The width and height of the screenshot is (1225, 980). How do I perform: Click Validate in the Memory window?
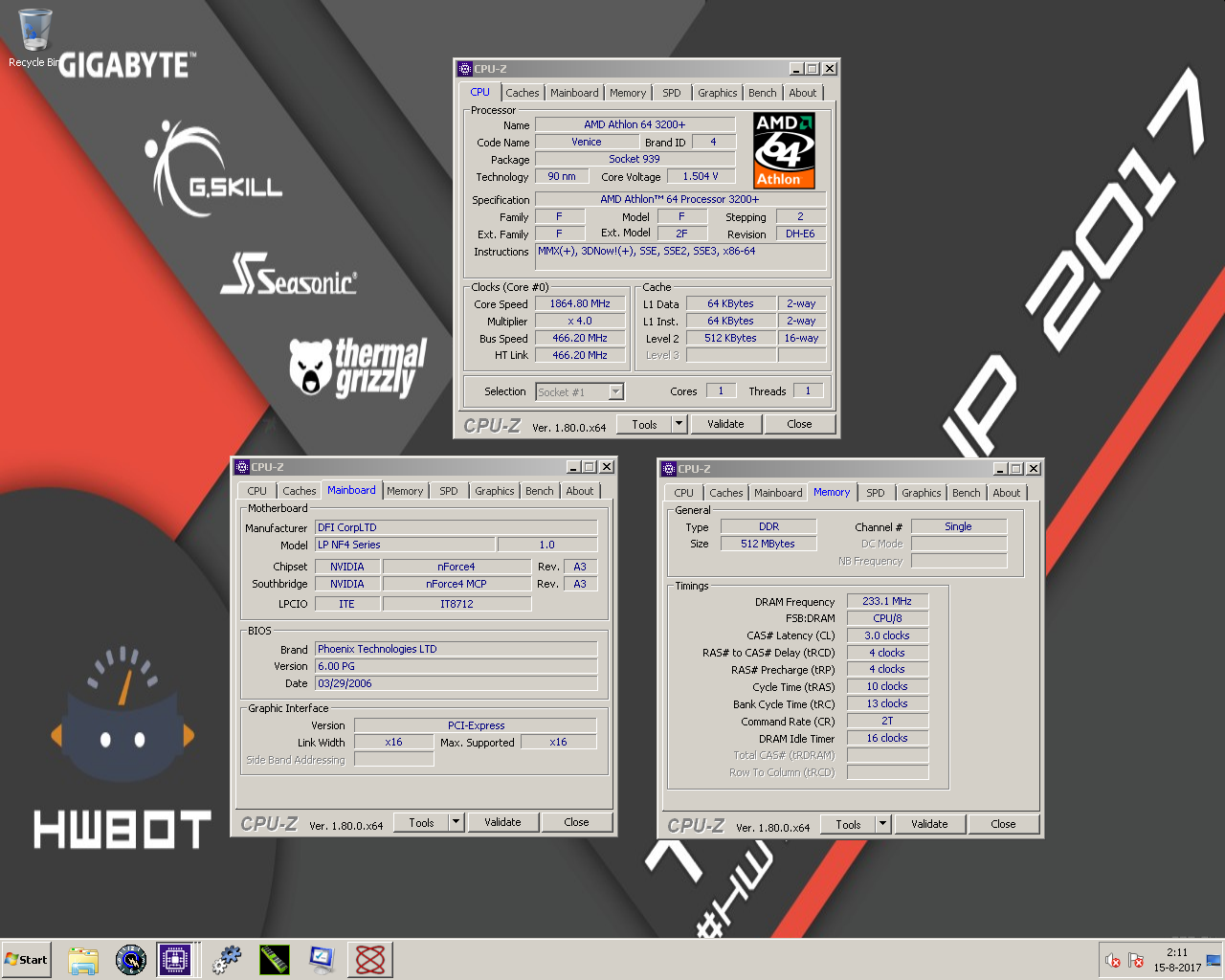(929, 824)
